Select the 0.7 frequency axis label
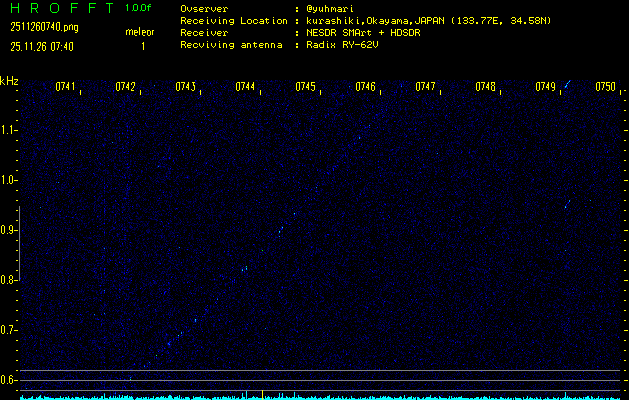The height and width of the screenshot is (400, 629). [x=9, y=330]
